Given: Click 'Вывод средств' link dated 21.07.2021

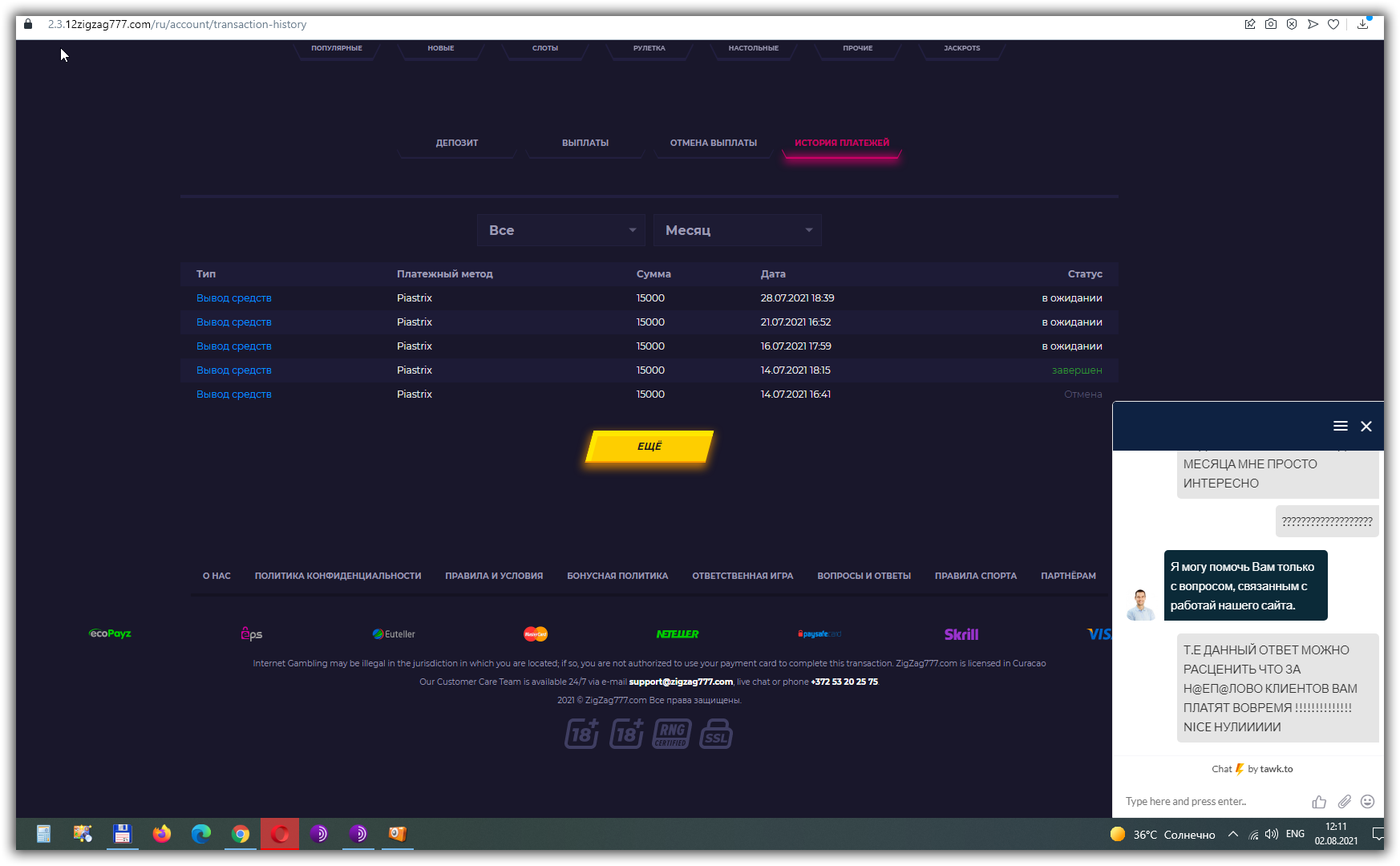Looking at the screenshot, I should [234, 322].
